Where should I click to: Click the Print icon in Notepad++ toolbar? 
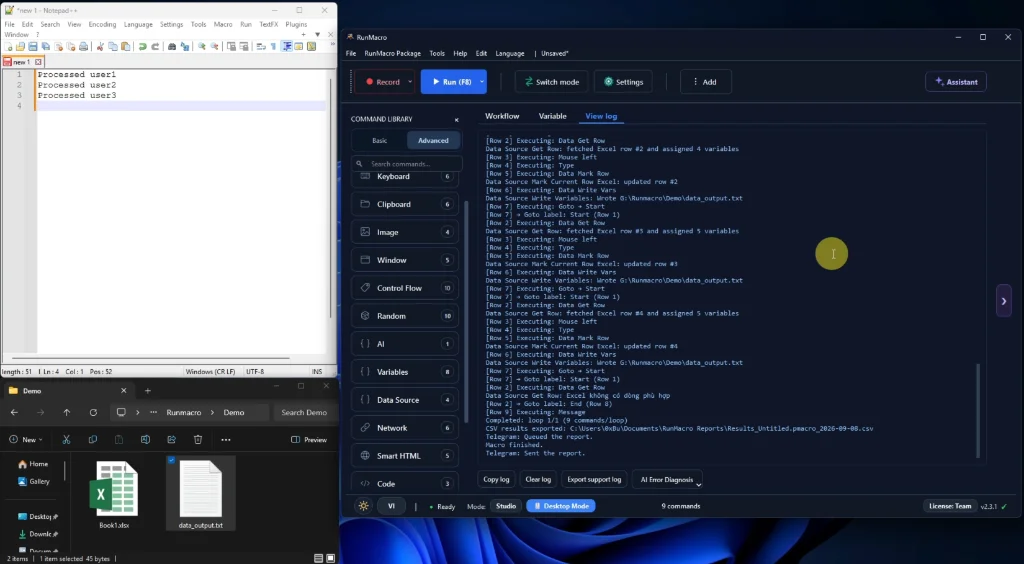[x=83, y=46]
